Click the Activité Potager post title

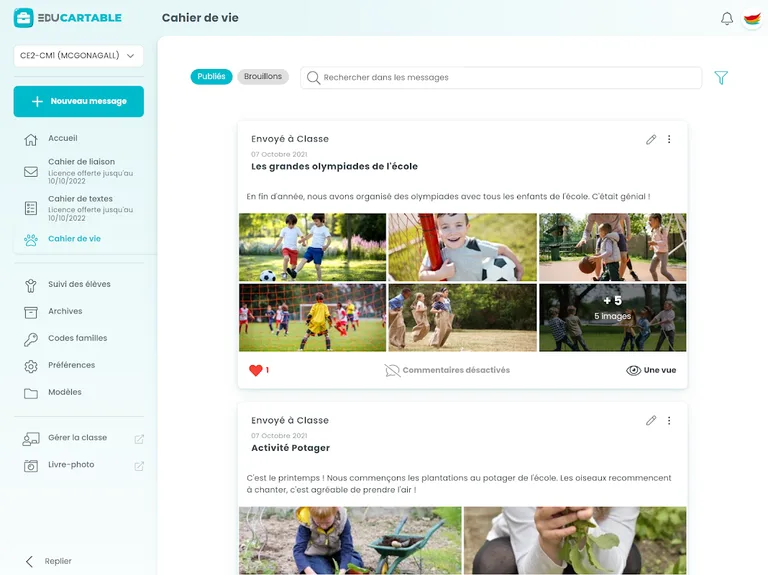[x=290, y=448]
